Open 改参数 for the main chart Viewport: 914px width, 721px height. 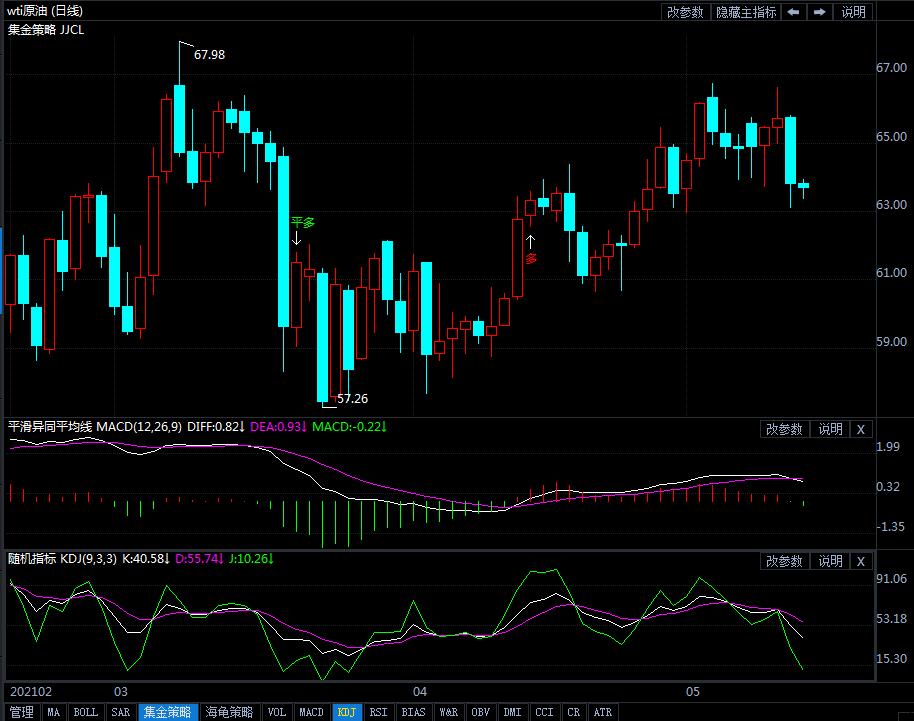[x=685, y=12]
